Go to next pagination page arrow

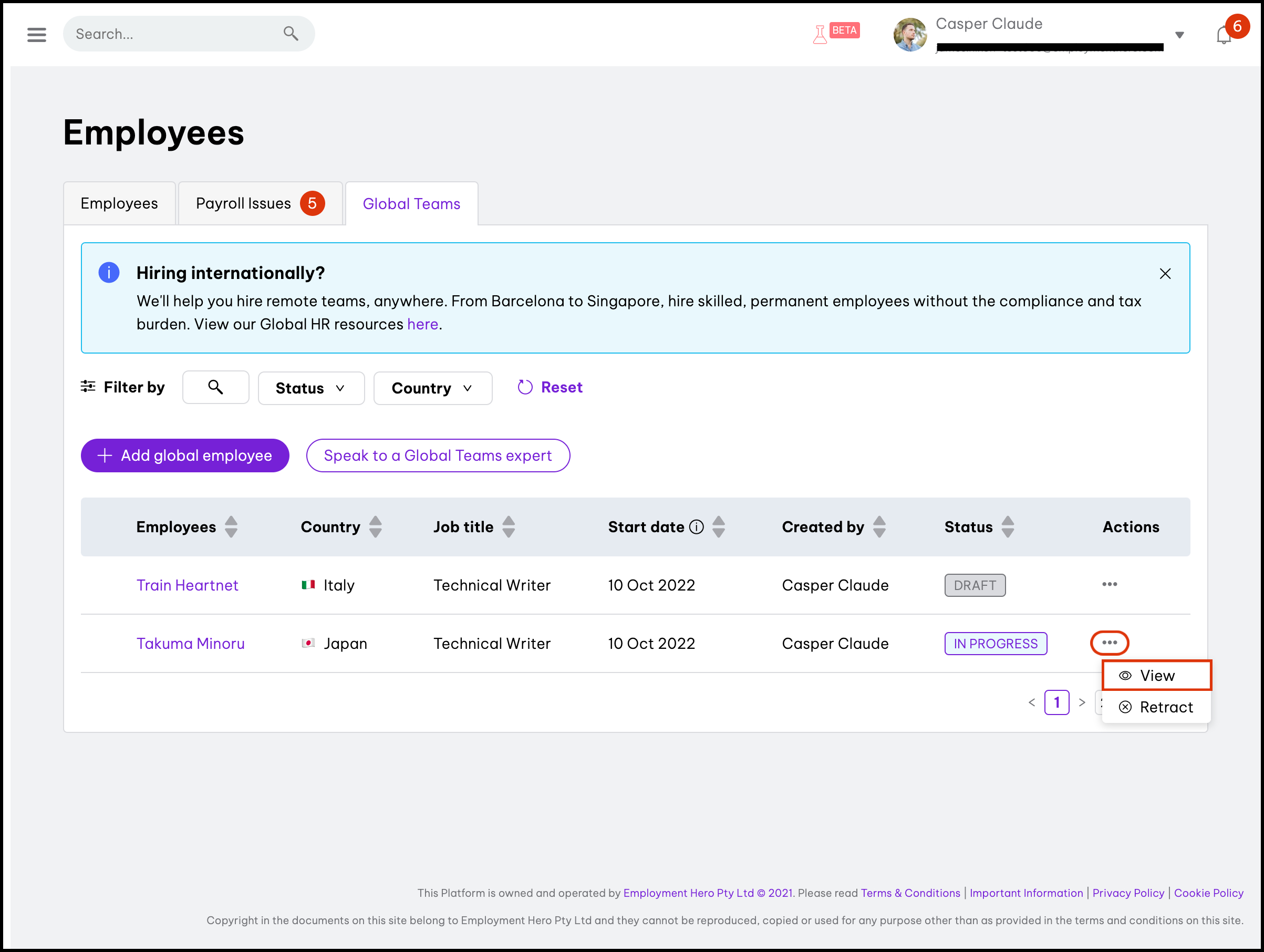(1082, 702)
